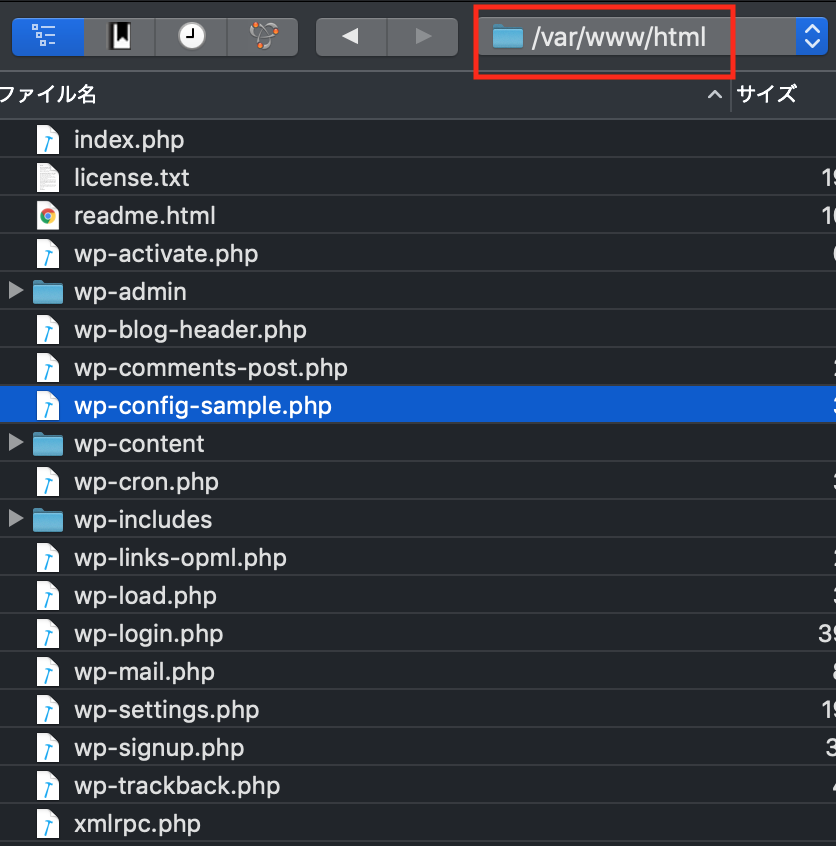Click the wp-blog-header.php file icon
The image size is (836, 846).
[47, 330]
